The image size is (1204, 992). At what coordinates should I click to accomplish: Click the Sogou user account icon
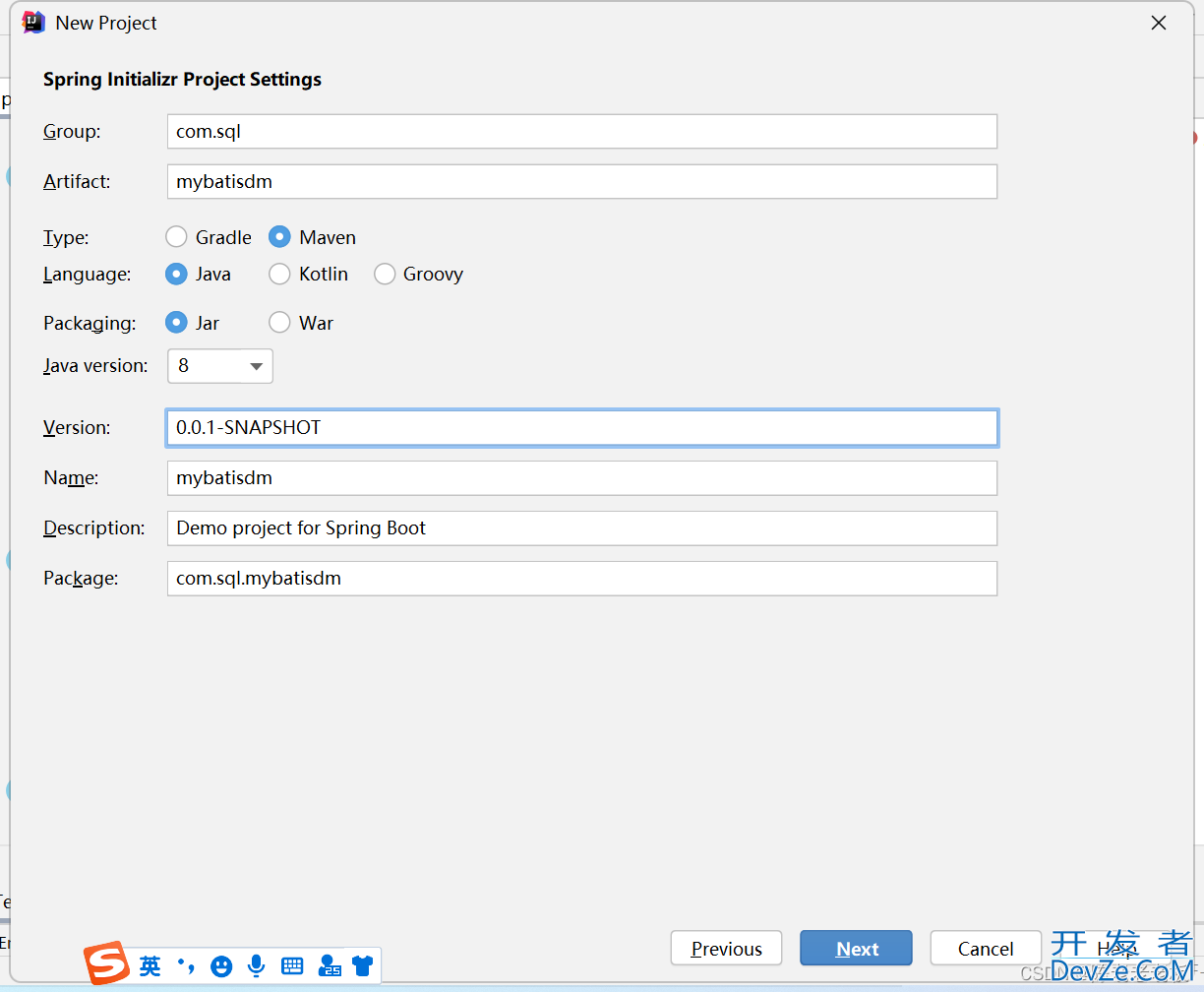(x=329, y=966)
